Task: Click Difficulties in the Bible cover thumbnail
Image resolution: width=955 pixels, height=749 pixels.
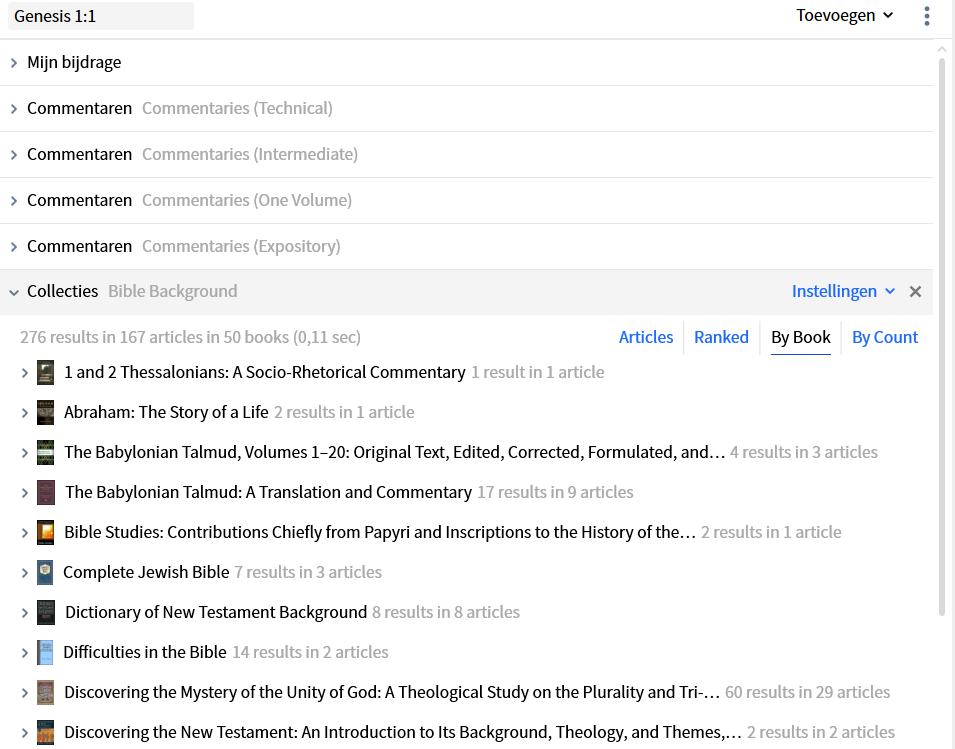Action: tap(45, 653)
